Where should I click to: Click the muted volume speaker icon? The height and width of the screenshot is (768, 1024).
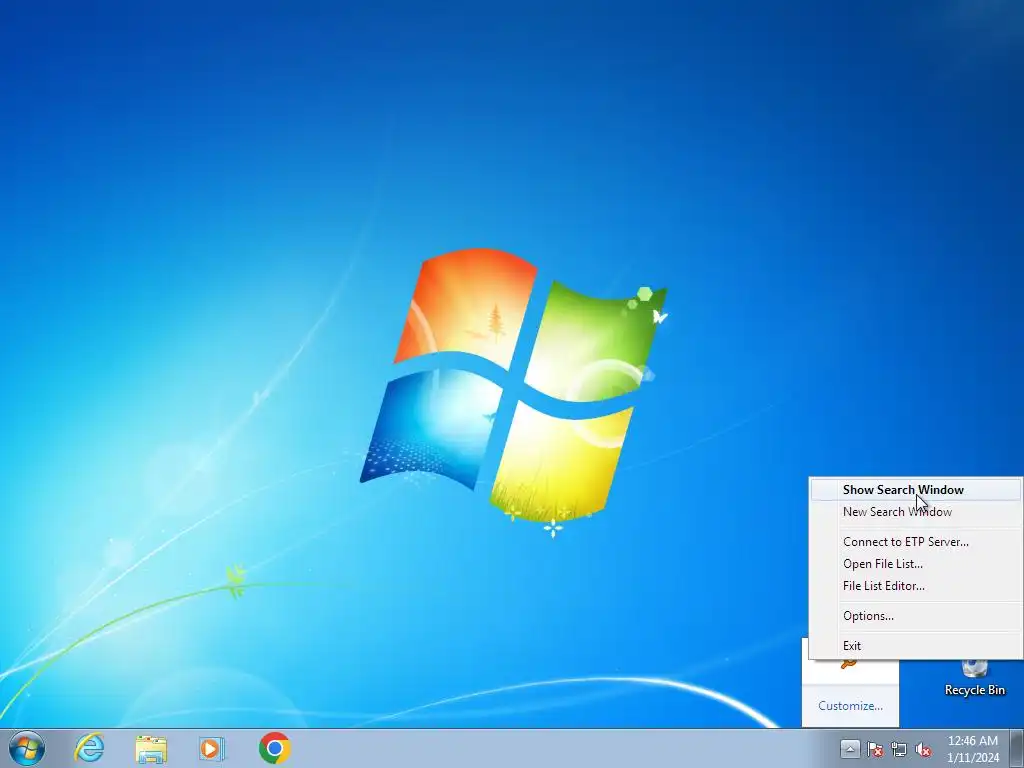923,749
